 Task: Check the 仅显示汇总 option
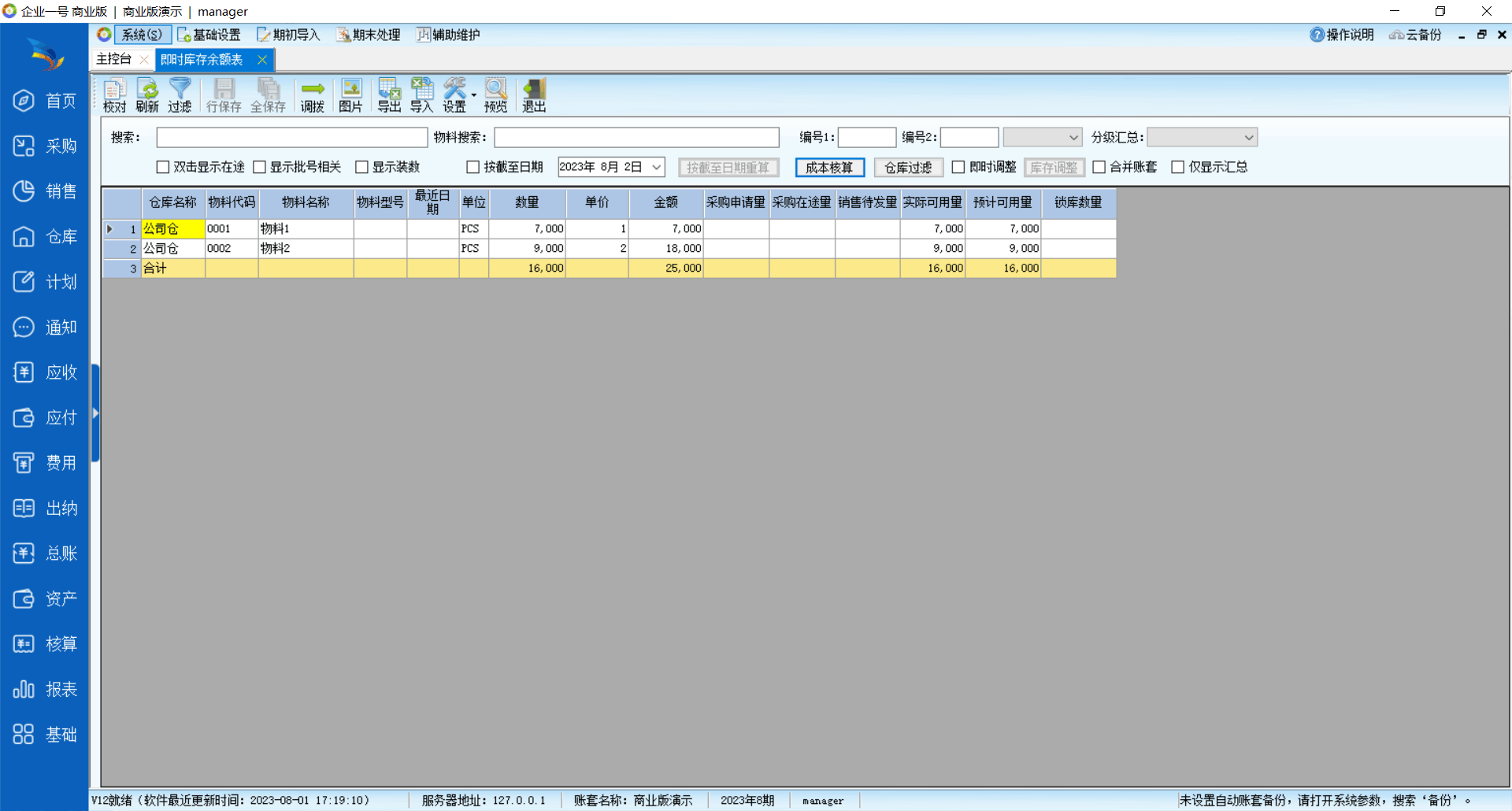[x=1178, y=167]
